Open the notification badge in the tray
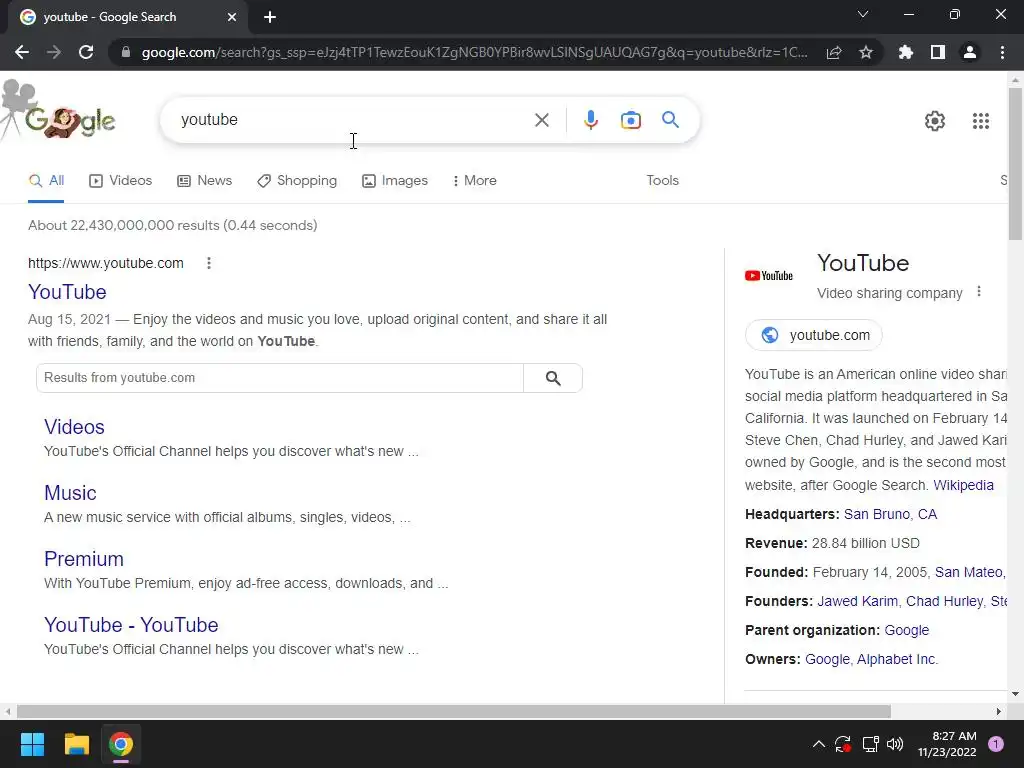The height and width of the screenshot is (768, 1024). (996, 744)
